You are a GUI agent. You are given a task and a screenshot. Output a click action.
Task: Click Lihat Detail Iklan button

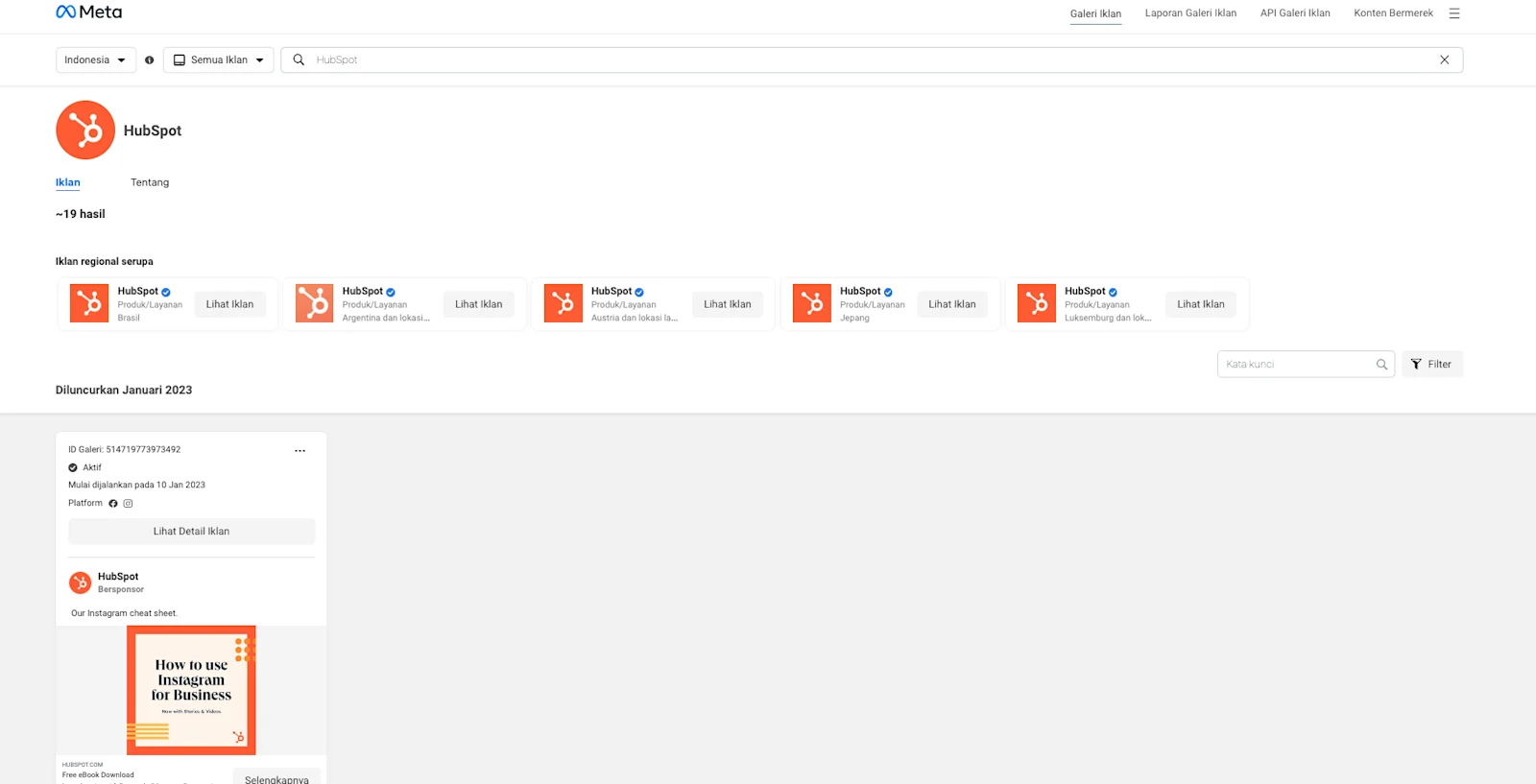tap(191, 532)
